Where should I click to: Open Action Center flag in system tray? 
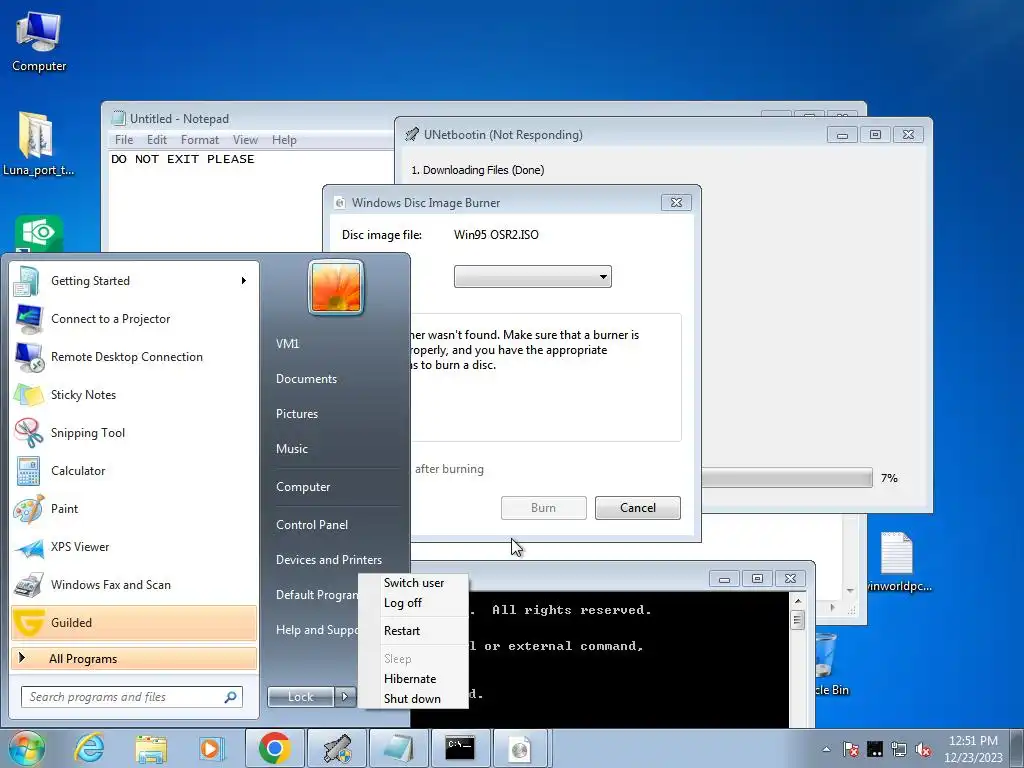(x=850, y=749)
